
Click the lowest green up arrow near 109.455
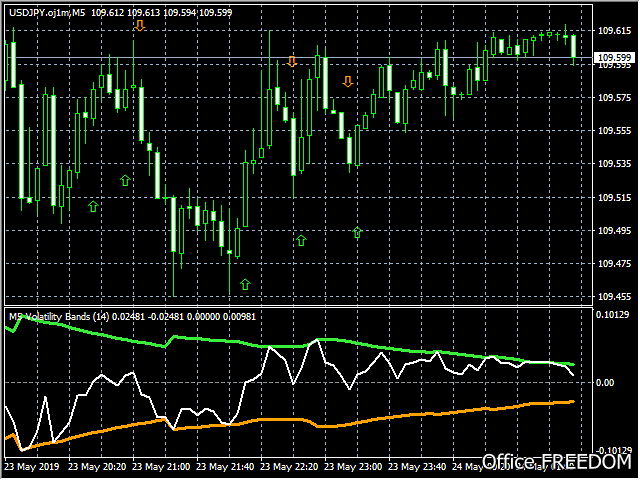coord(244,284)
